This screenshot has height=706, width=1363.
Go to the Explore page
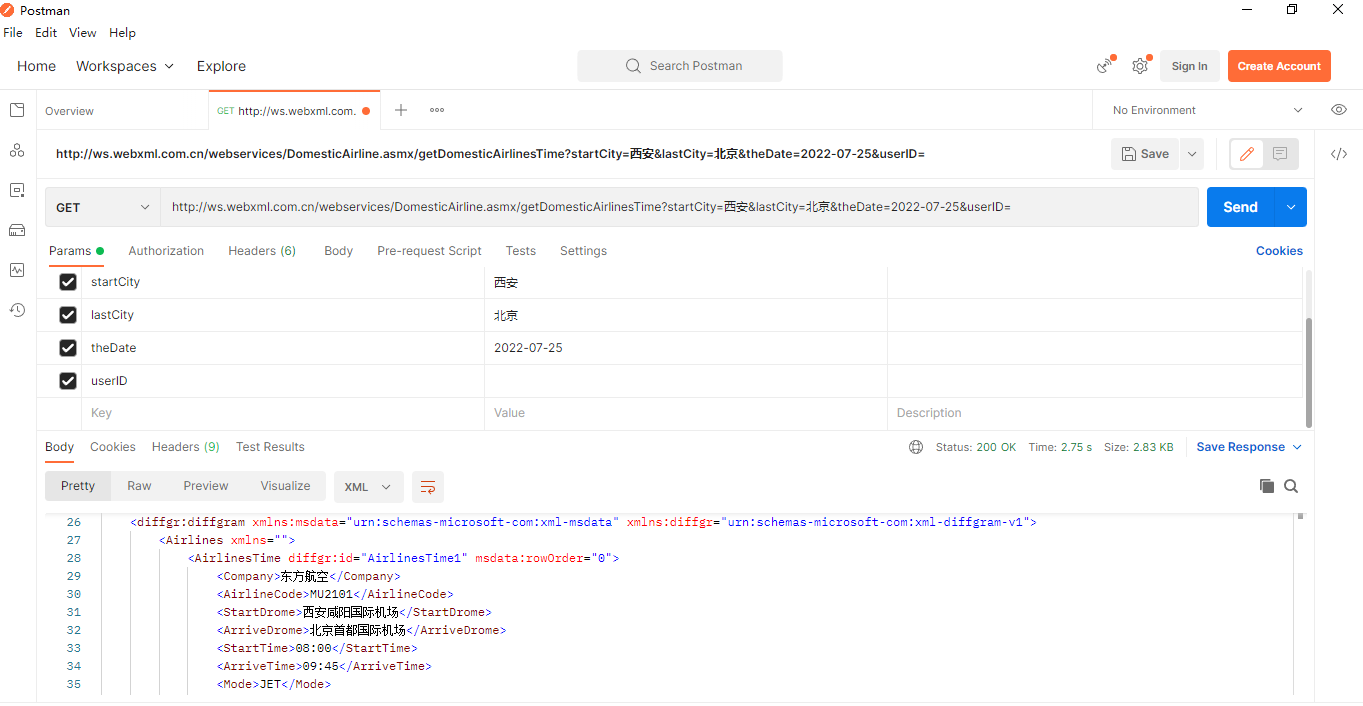click(221, 66)
